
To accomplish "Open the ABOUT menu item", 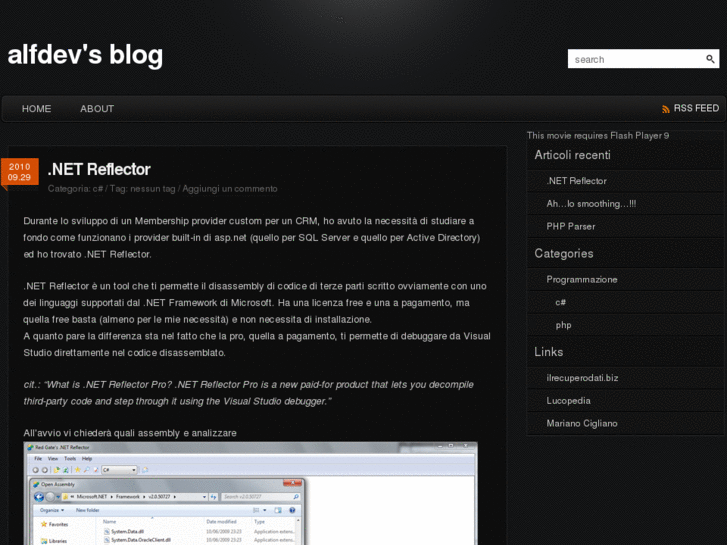I will pyautogui.click(x=97, y=109).
